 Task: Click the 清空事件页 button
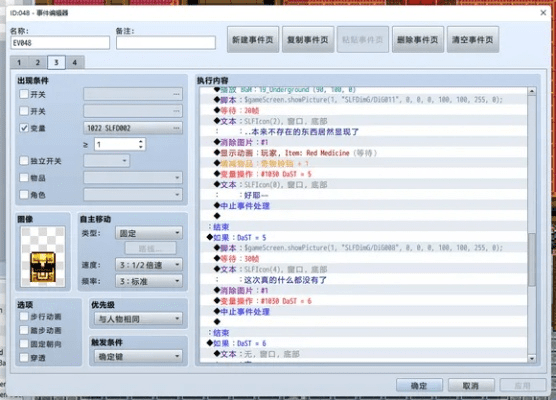pyautogui.click(x=473, y=40)
